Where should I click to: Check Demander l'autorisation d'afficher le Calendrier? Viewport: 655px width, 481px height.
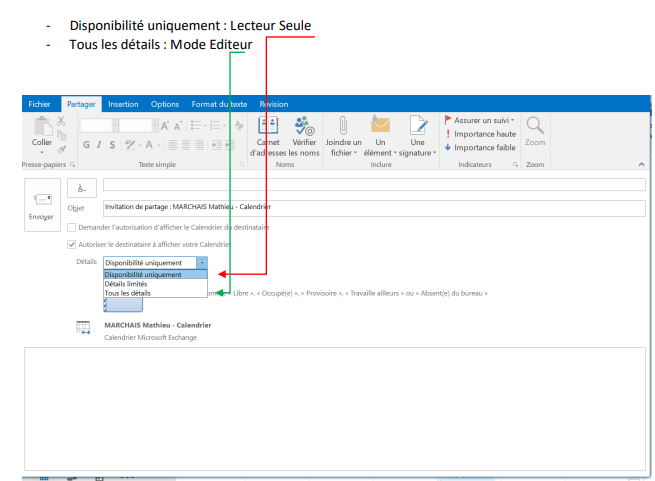click(71, 227)
